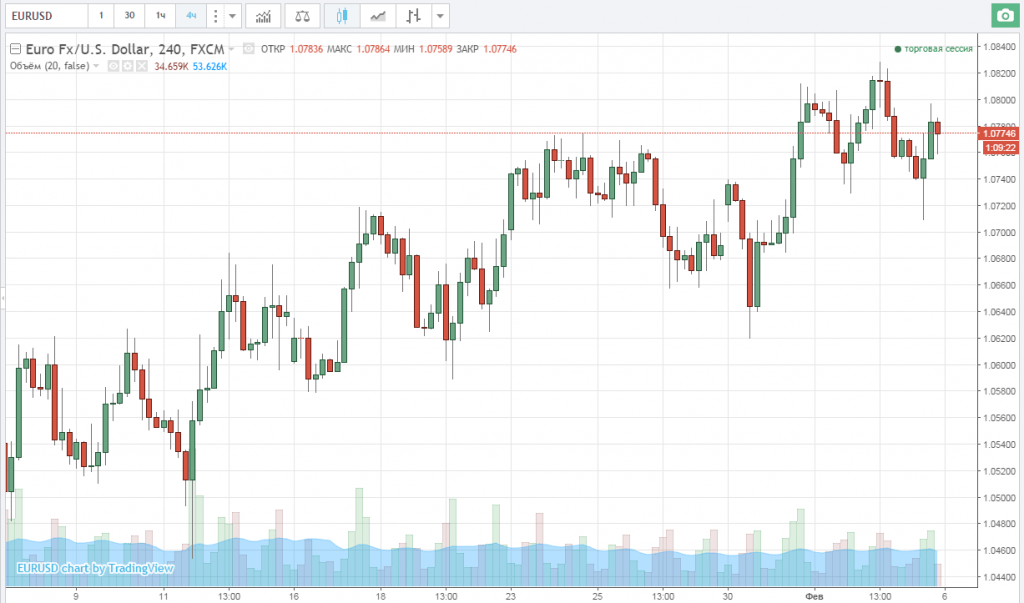This screenshot has width=1024, height=603.
Task: Select 1 minute timeframe
Action: click(101, 16)
